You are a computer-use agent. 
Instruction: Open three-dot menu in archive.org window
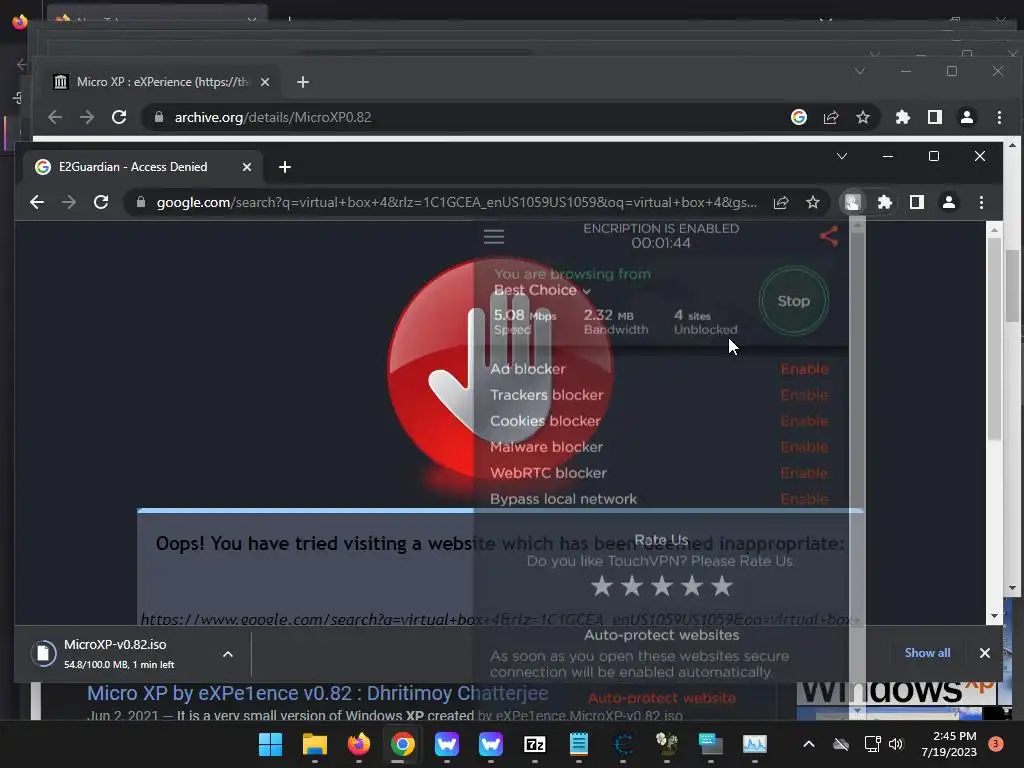tap(999, 117)
